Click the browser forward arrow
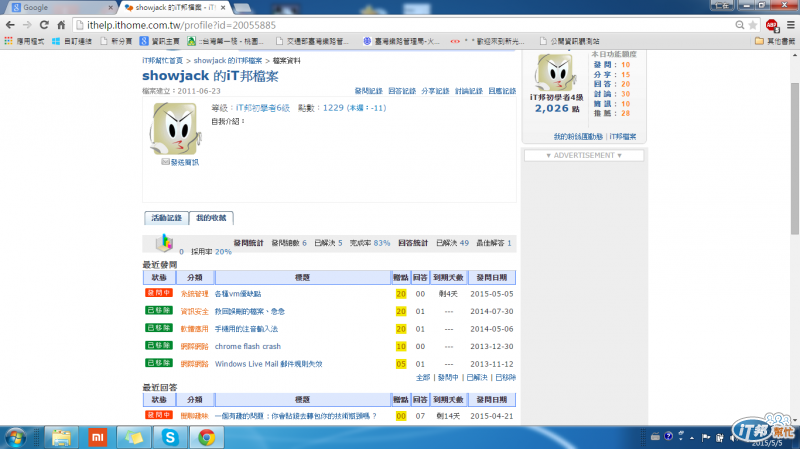This screenshot has height=449, width=800. pos(27,25)
